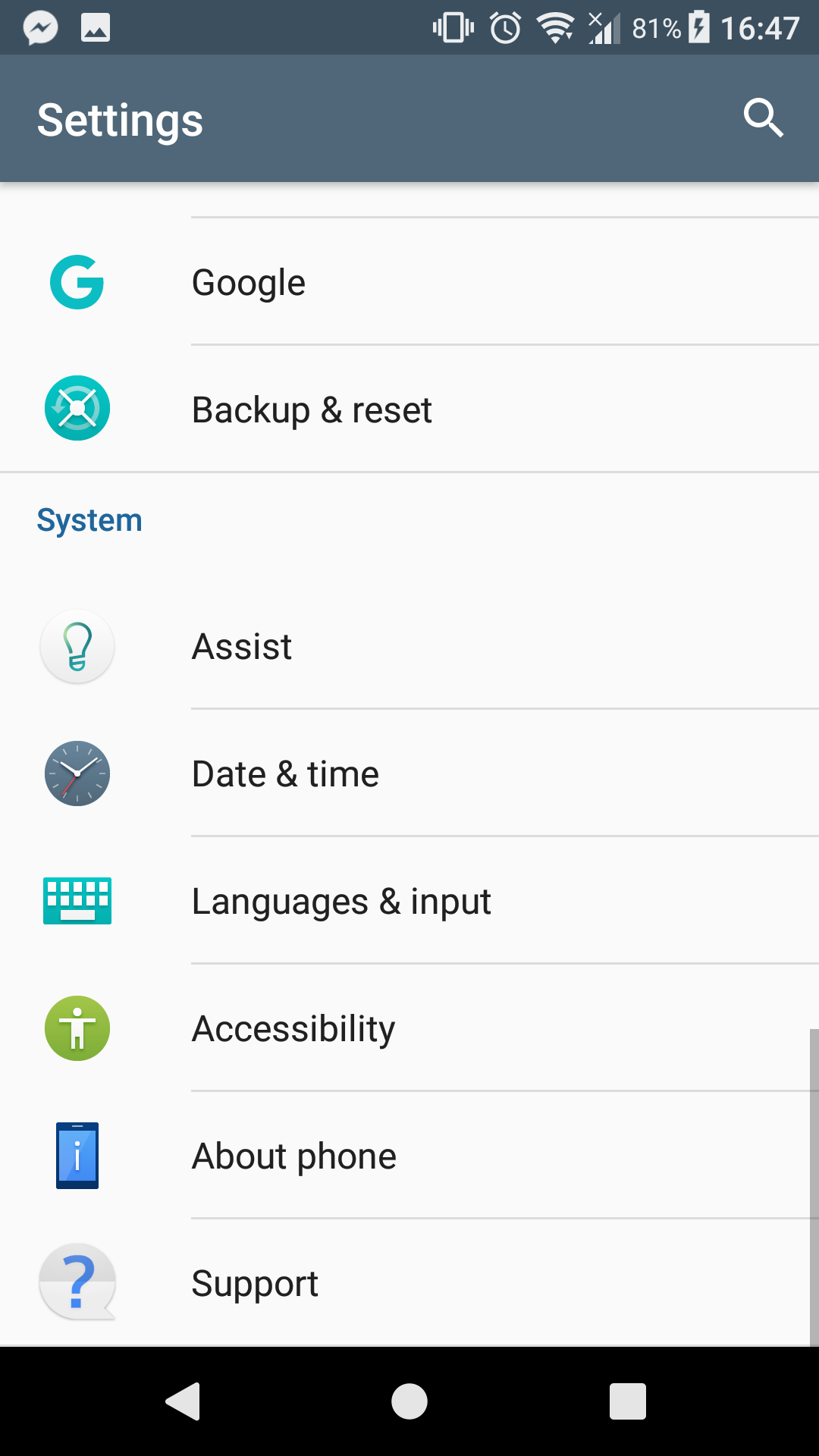Tap the Assist lightbulb icon

click(x=77, y=646)
